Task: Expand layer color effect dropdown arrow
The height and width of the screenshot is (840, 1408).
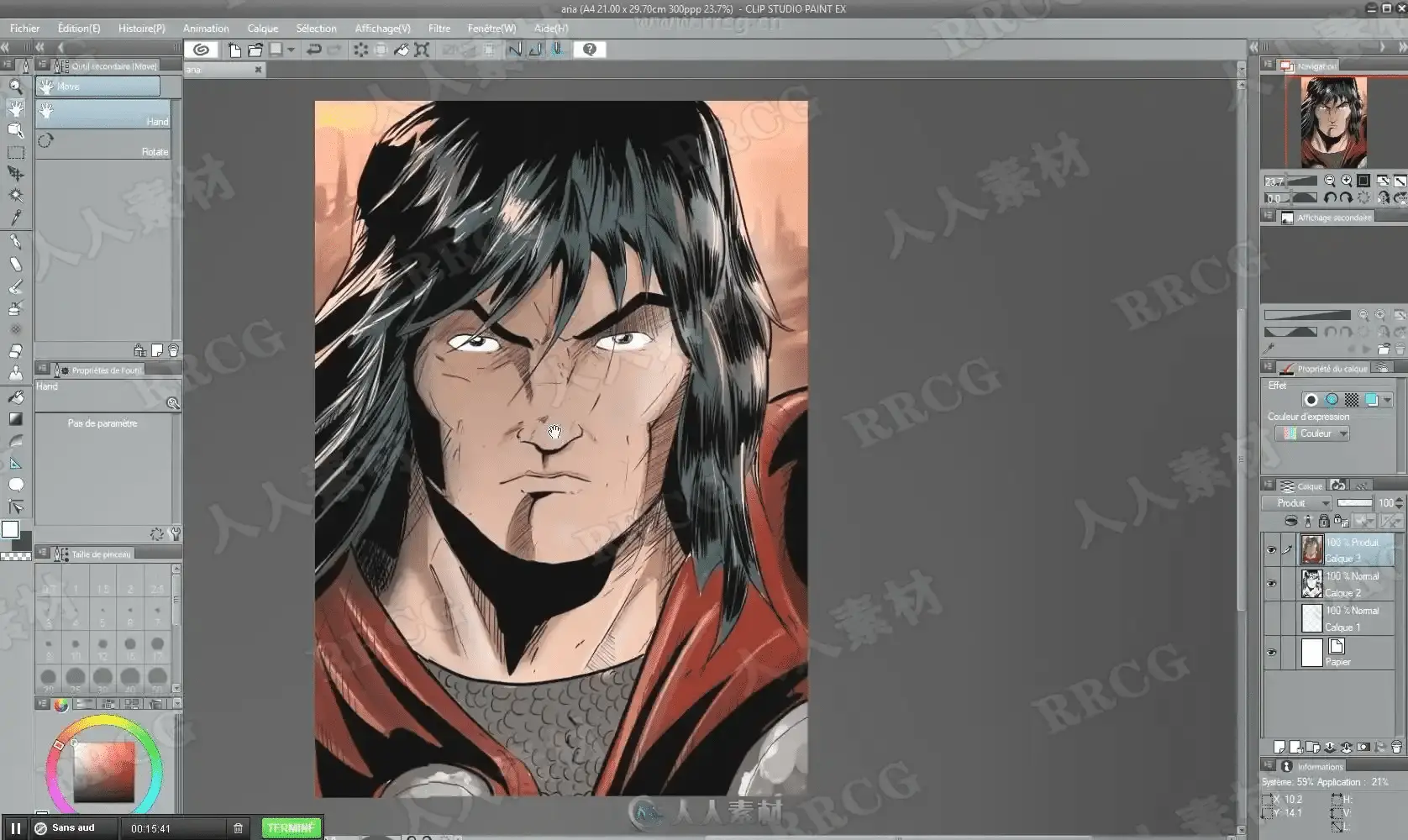Action: click(1387, 400)
